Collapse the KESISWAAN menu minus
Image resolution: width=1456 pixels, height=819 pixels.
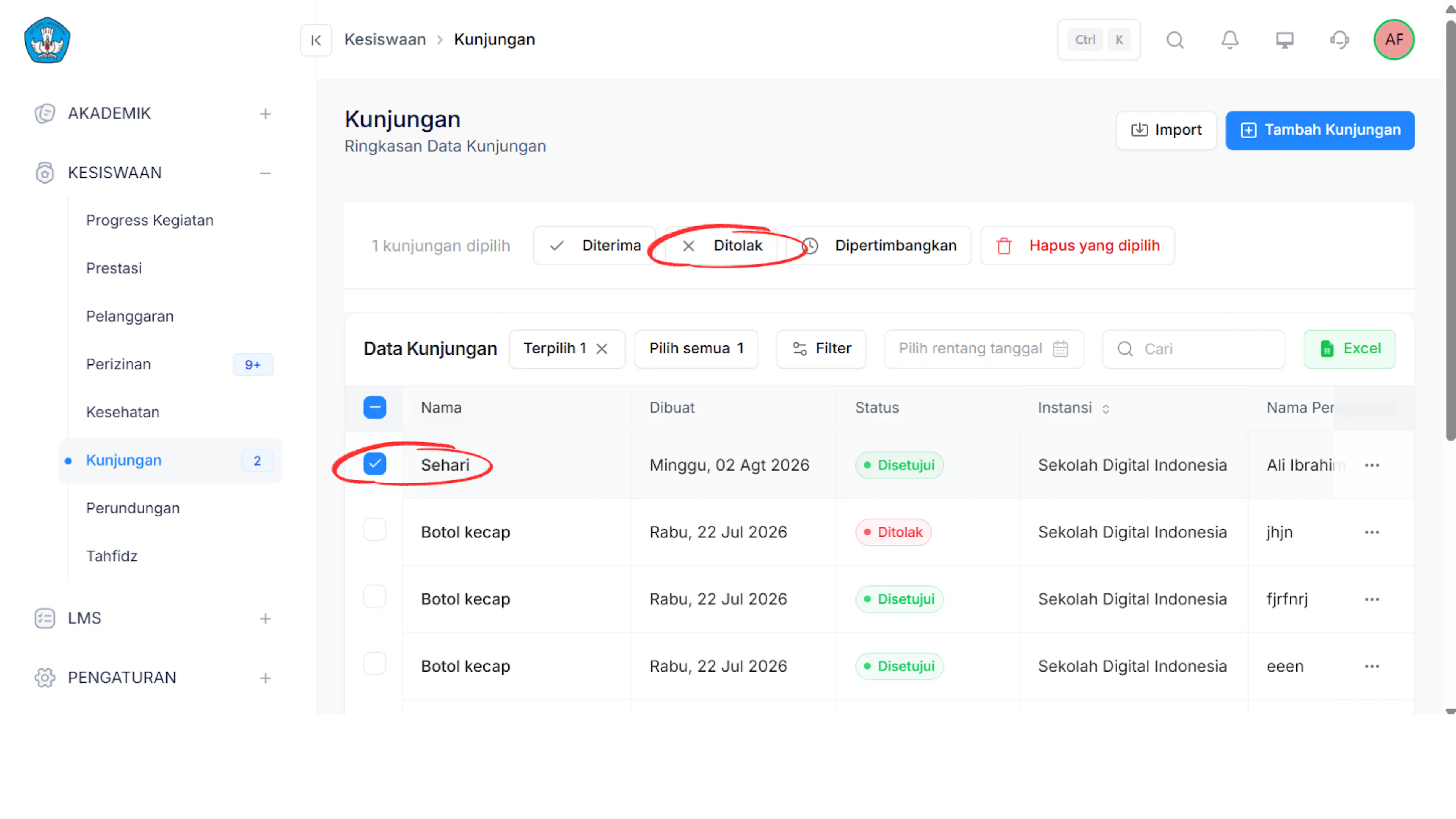[265, 173]
